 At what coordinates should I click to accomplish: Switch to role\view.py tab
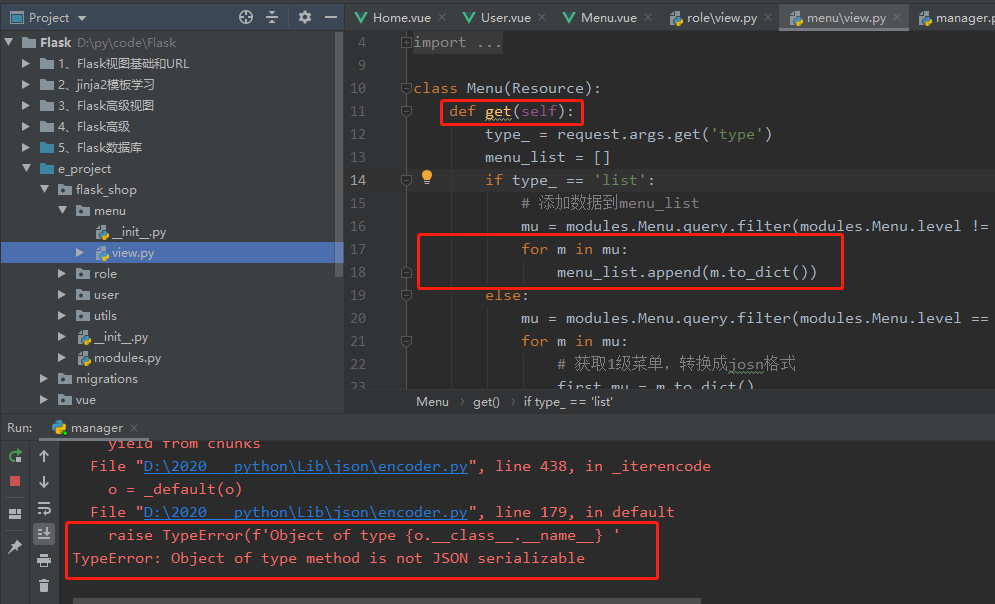click(721, 18)
